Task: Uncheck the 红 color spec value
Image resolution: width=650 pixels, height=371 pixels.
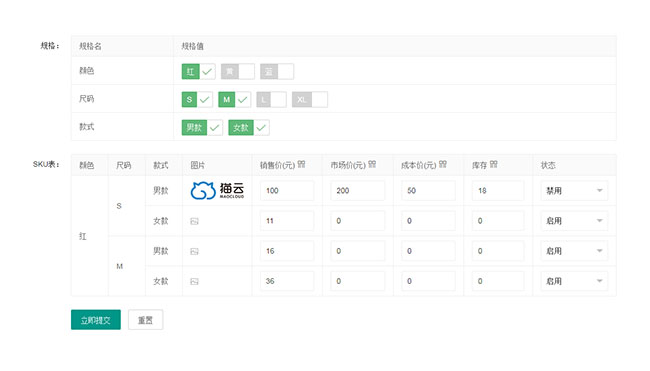Action: [198, 71]
